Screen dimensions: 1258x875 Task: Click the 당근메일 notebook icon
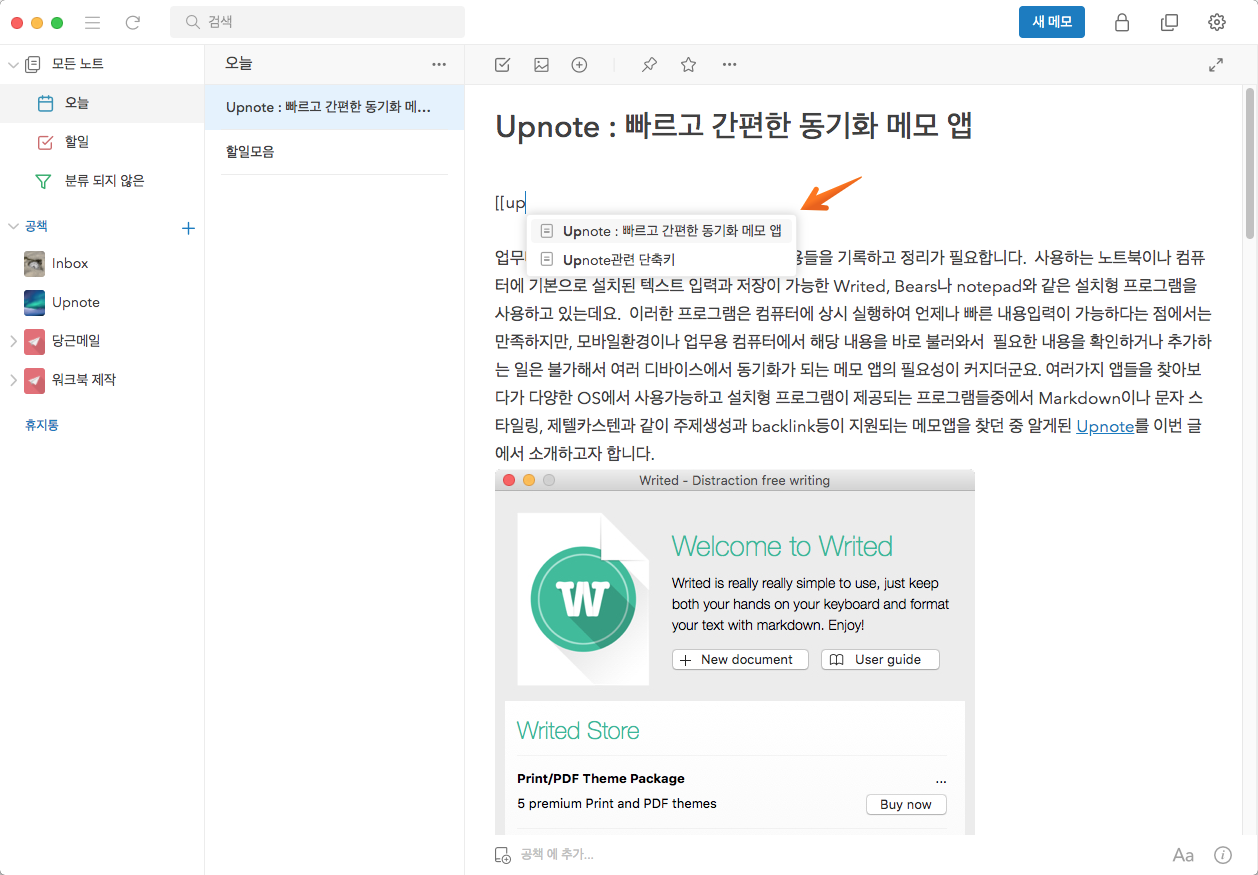coord(34,341)
